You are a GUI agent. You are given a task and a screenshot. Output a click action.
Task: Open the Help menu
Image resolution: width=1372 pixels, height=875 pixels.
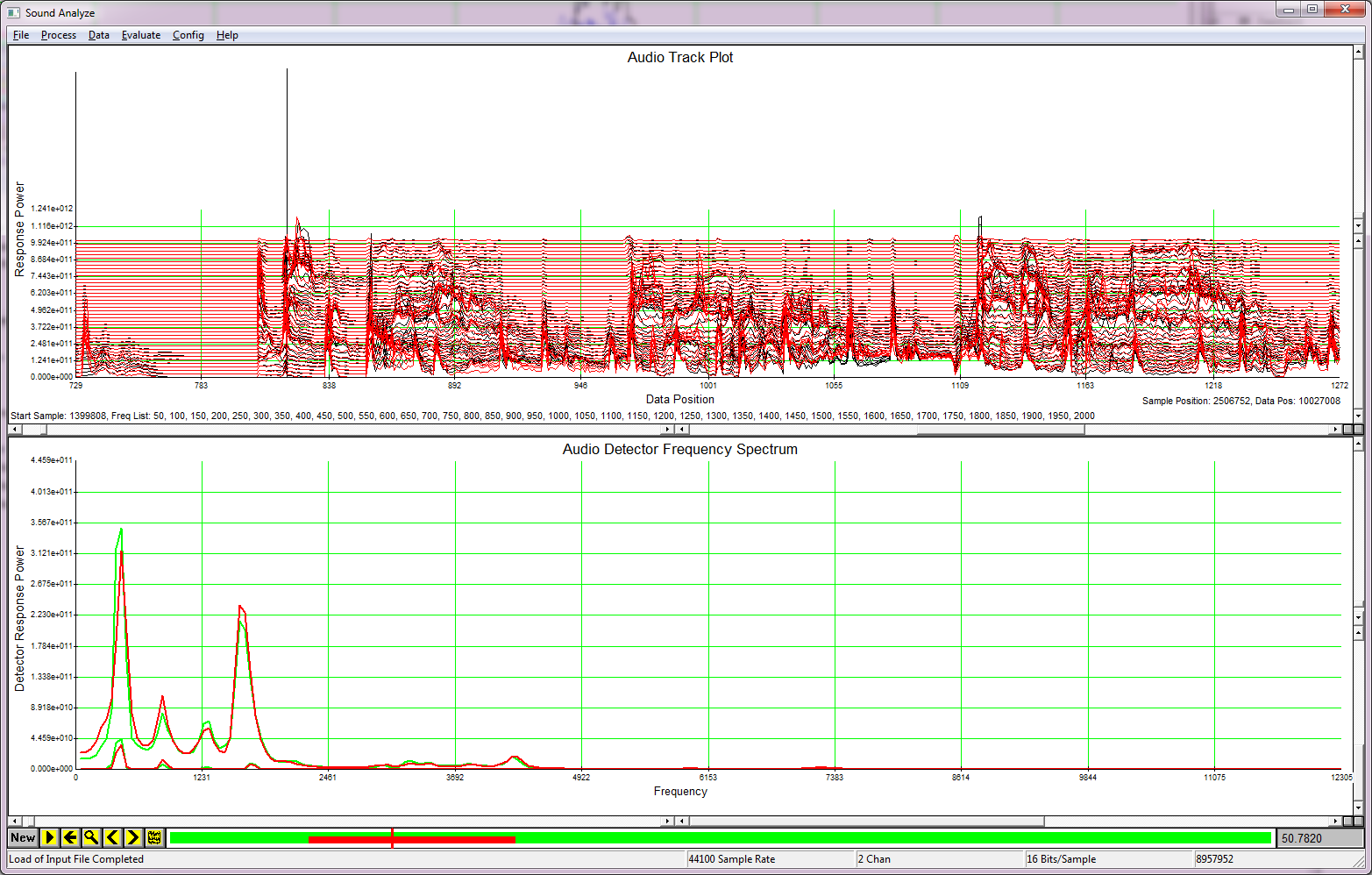coord(227,35)
